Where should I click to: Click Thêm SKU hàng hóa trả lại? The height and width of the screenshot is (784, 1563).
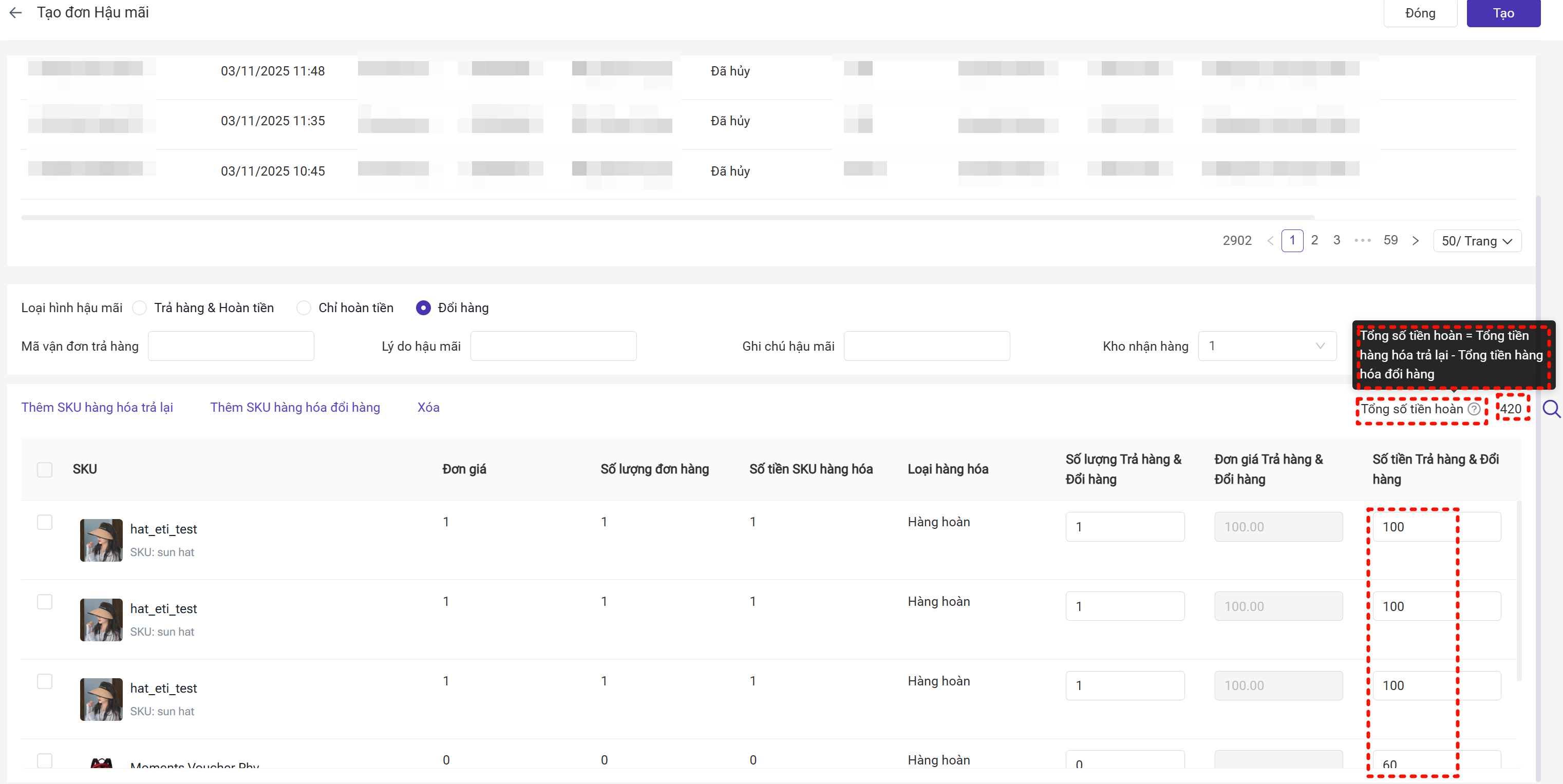(97, 408)
